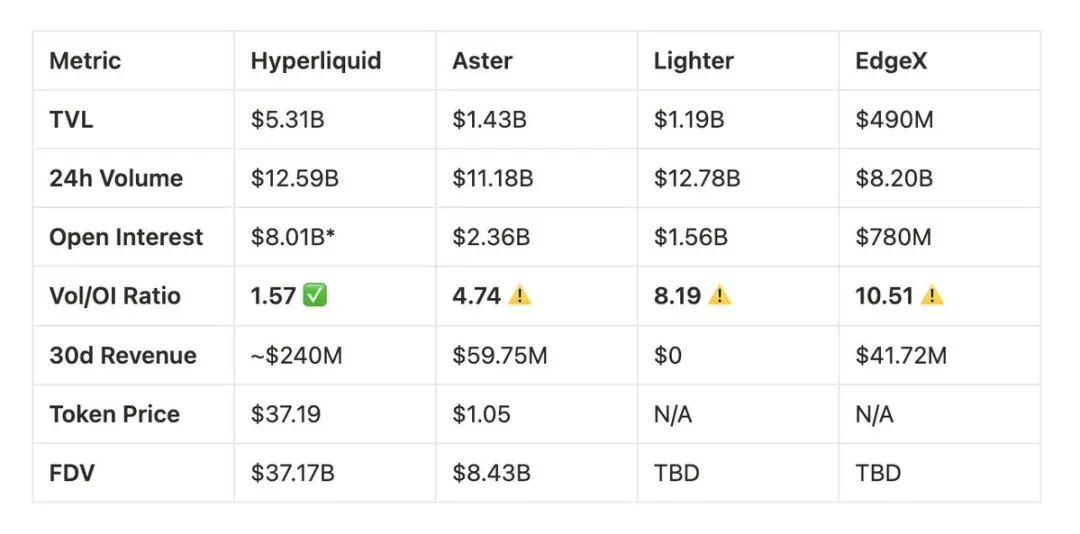Click the 30d Revenue row label
This screenshot has width=1080, height=534.
tap(123, 355)
